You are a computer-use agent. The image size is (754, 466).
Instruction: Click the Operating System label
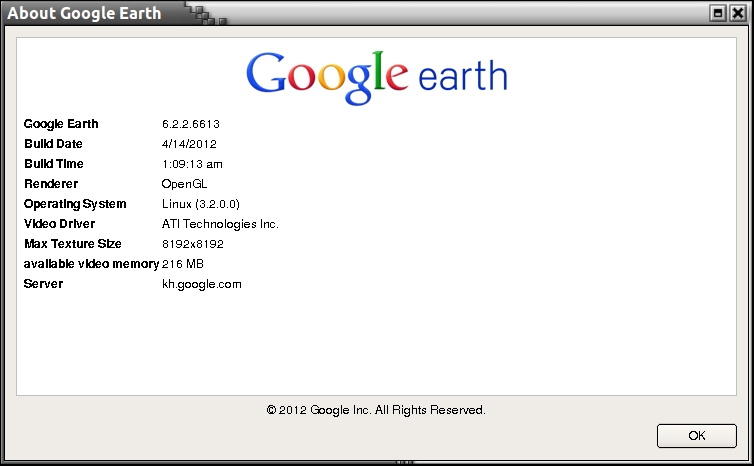[75, 204]
